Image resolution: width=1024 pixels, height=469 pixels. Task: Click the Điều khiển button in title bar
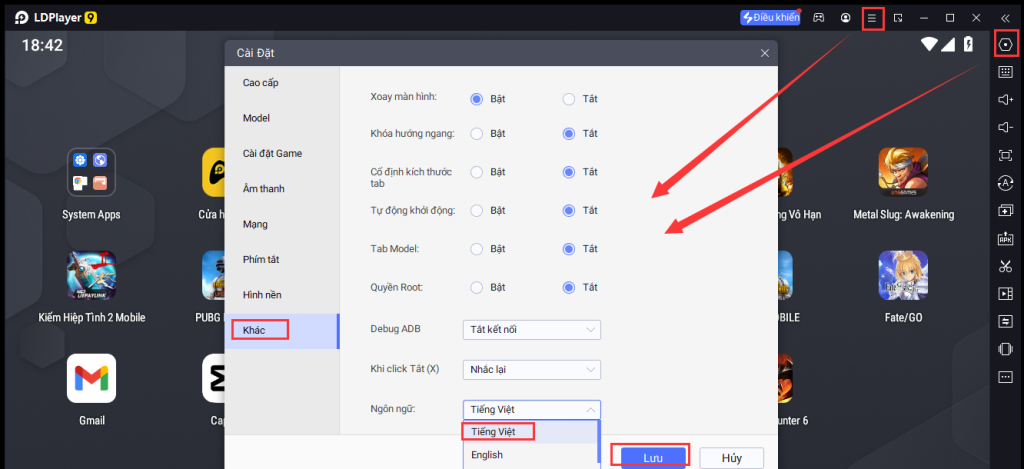tap(770, 18)
